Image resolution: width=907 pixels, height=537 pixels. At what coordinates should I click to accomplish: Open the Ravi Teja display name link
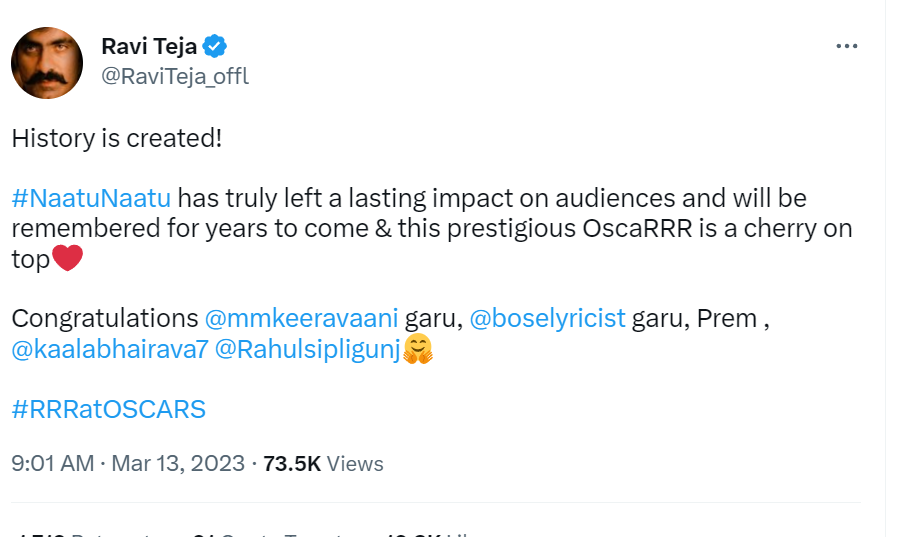pyautogui.click(x=148, y=45)
